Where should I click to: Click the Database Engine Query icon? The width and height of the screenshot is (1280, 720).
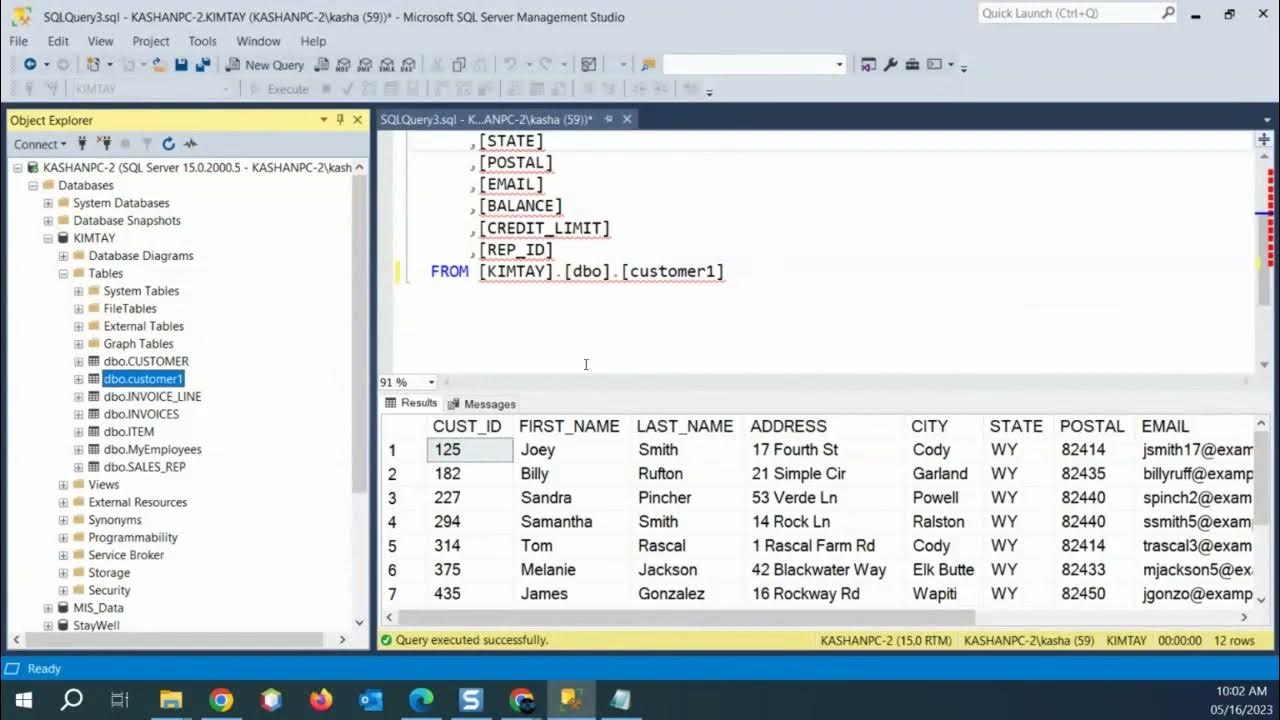pos(322,65)
